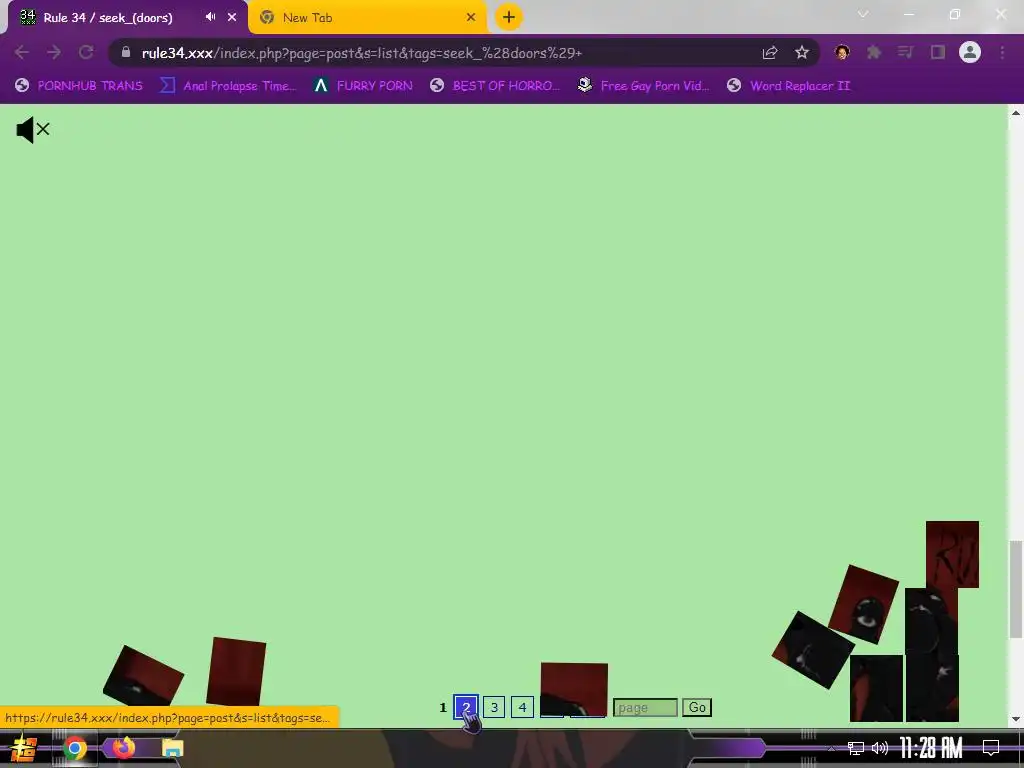Screen dimensions: 1024x768
Task: Click the page number input field
Action: tap(645, 707)
